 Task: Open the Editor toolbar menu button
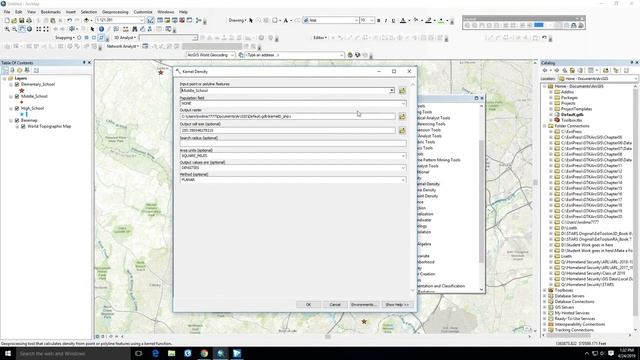coord(320,38)
